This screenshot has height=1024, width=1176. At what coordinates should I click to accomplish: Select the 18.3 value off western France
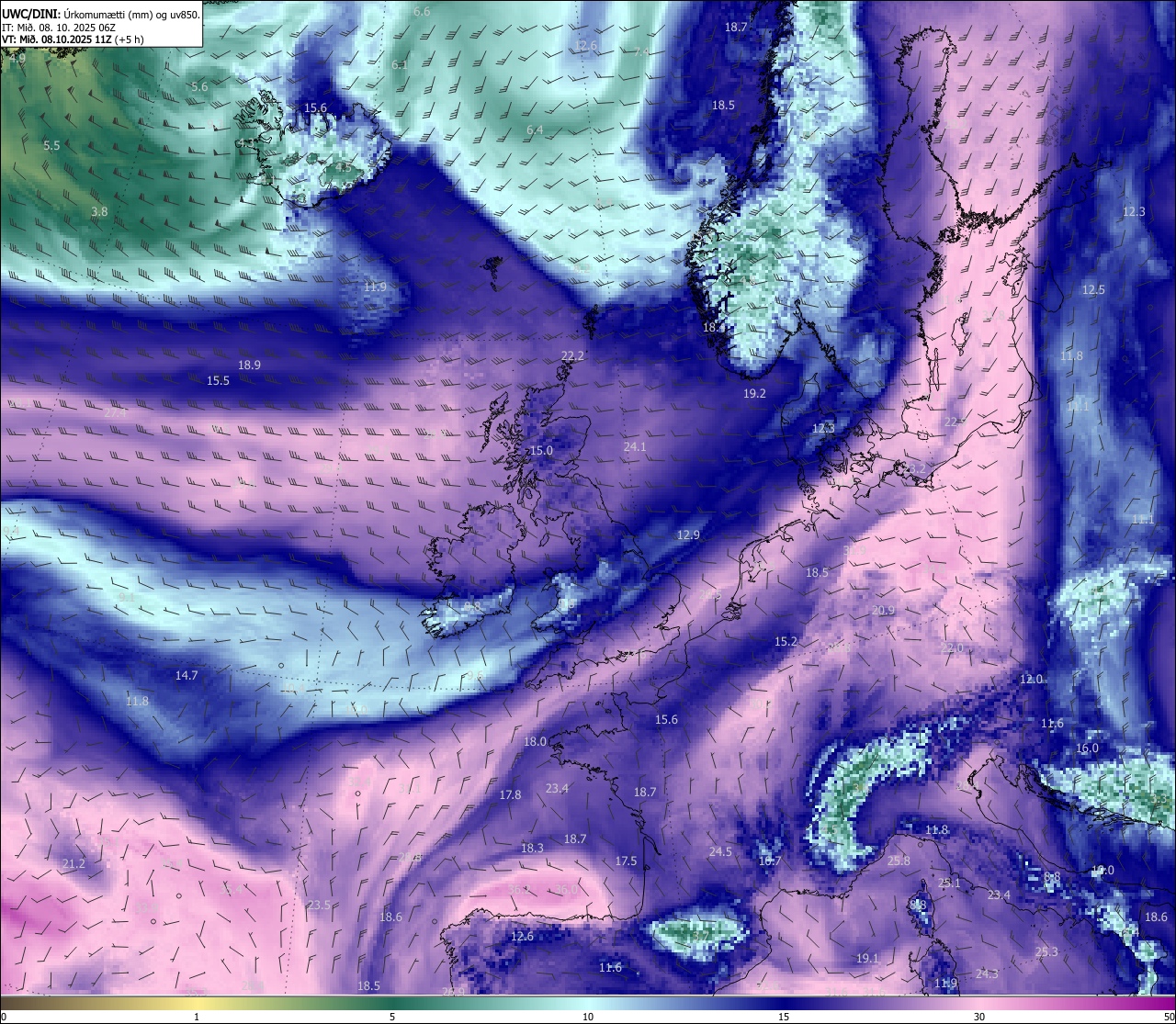(x=532, y=848)
